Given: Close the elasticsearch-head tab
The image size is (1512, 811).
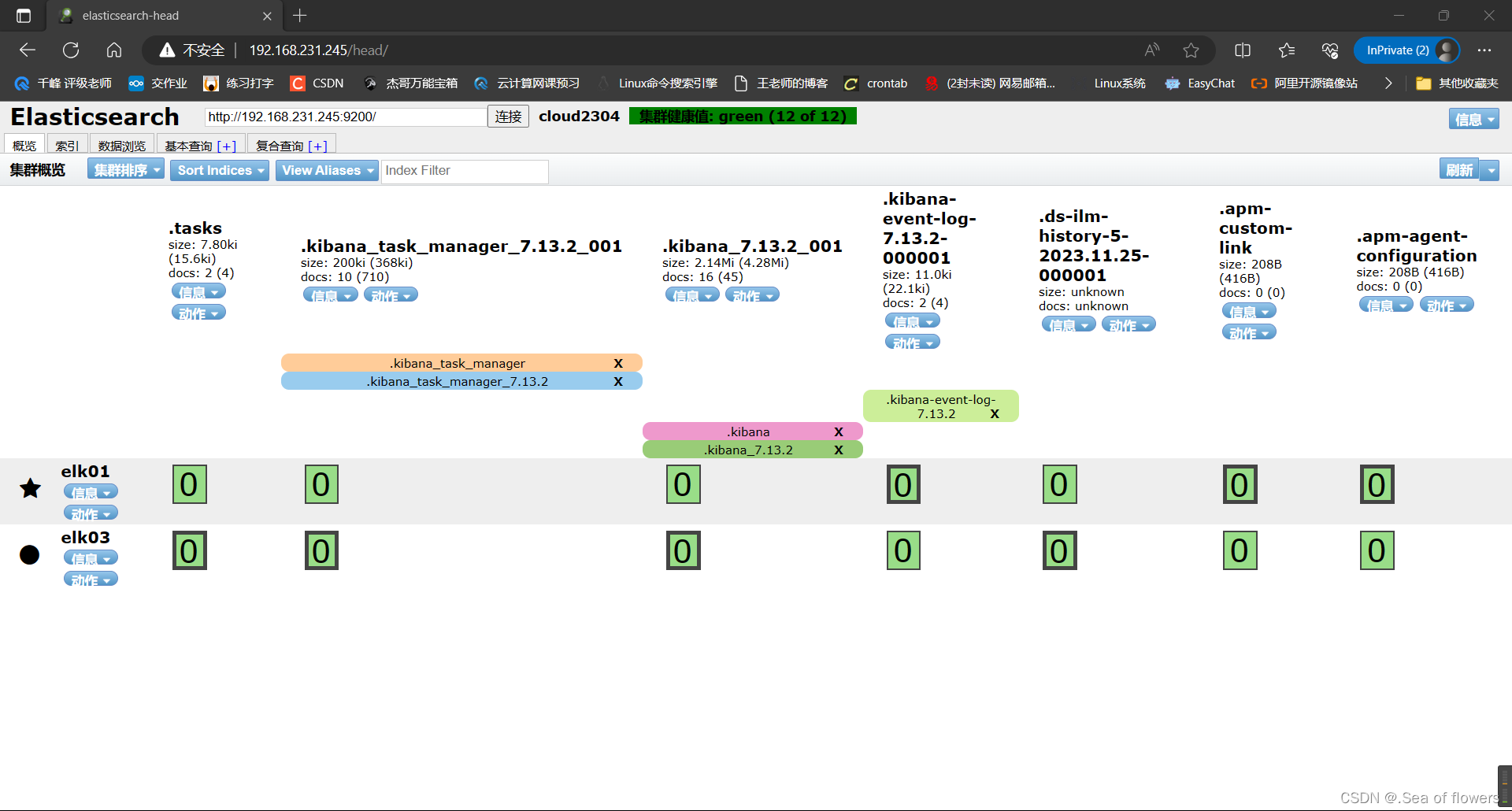Looking at the screenshot, I should coord(267,16).
